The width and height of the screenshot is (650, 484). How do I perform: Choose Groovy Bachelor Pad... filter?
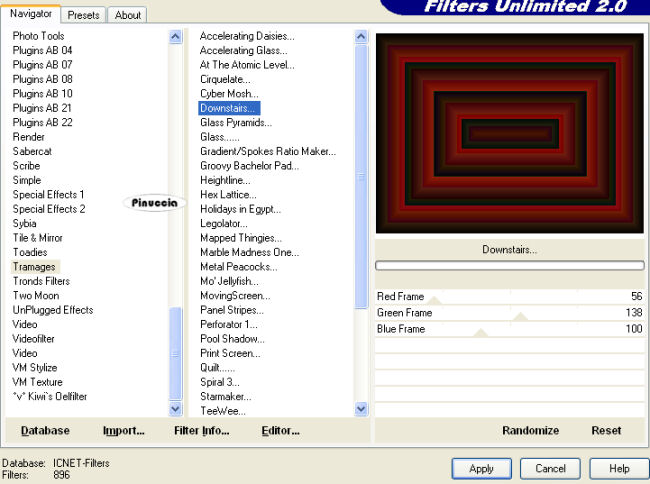pyautogui.click(x=249, y=166)
